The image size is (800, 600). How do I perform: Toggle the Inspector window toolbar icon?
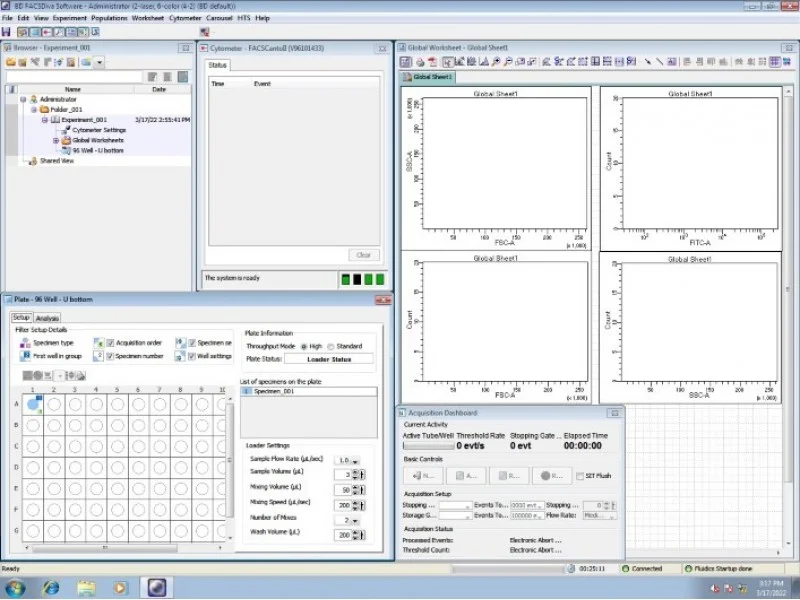coord(59,32)
